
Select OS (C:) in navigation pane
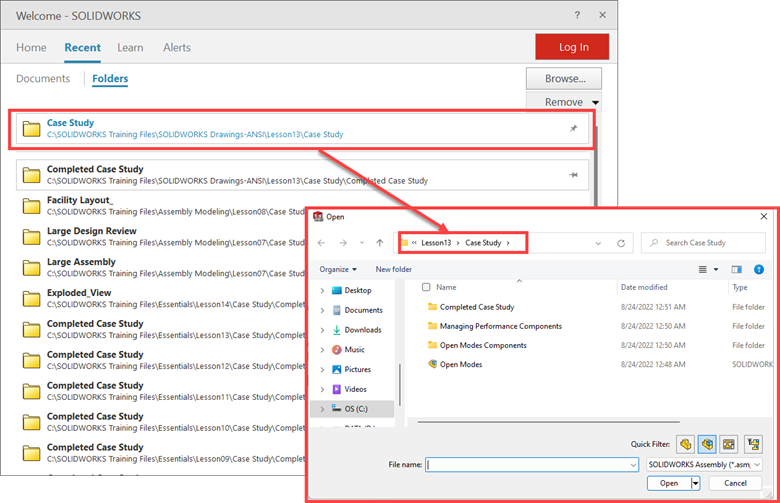(352, 409)
